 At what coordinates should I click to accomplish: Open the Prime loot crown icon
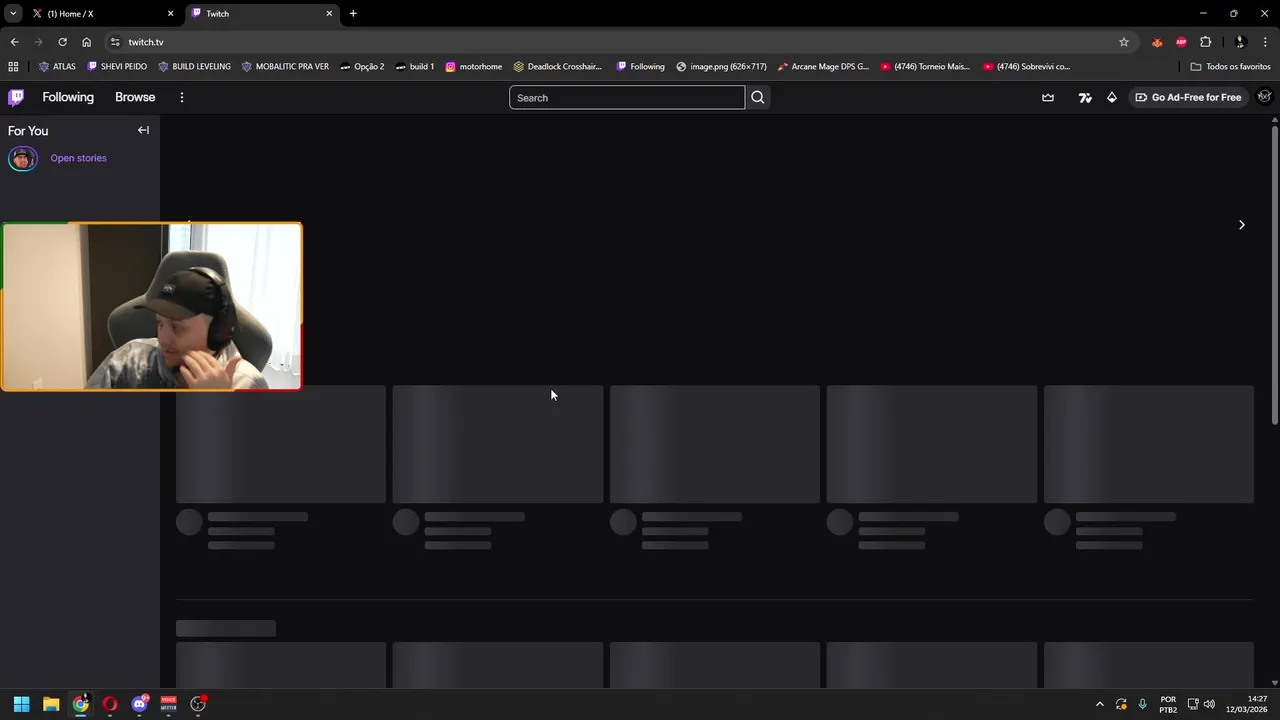tap(1048, 97)
